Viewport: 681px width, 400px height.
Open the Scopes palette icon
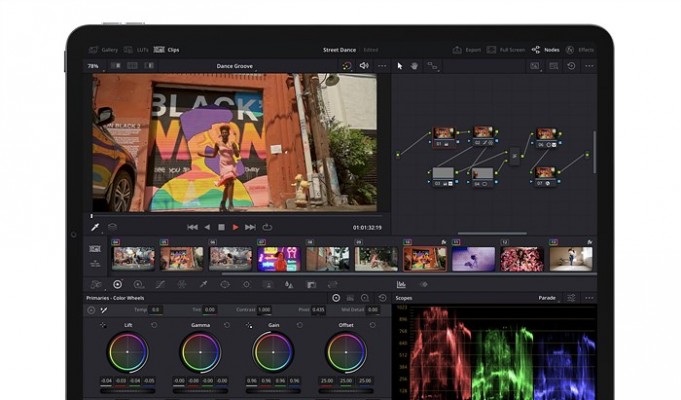[401, 284]
